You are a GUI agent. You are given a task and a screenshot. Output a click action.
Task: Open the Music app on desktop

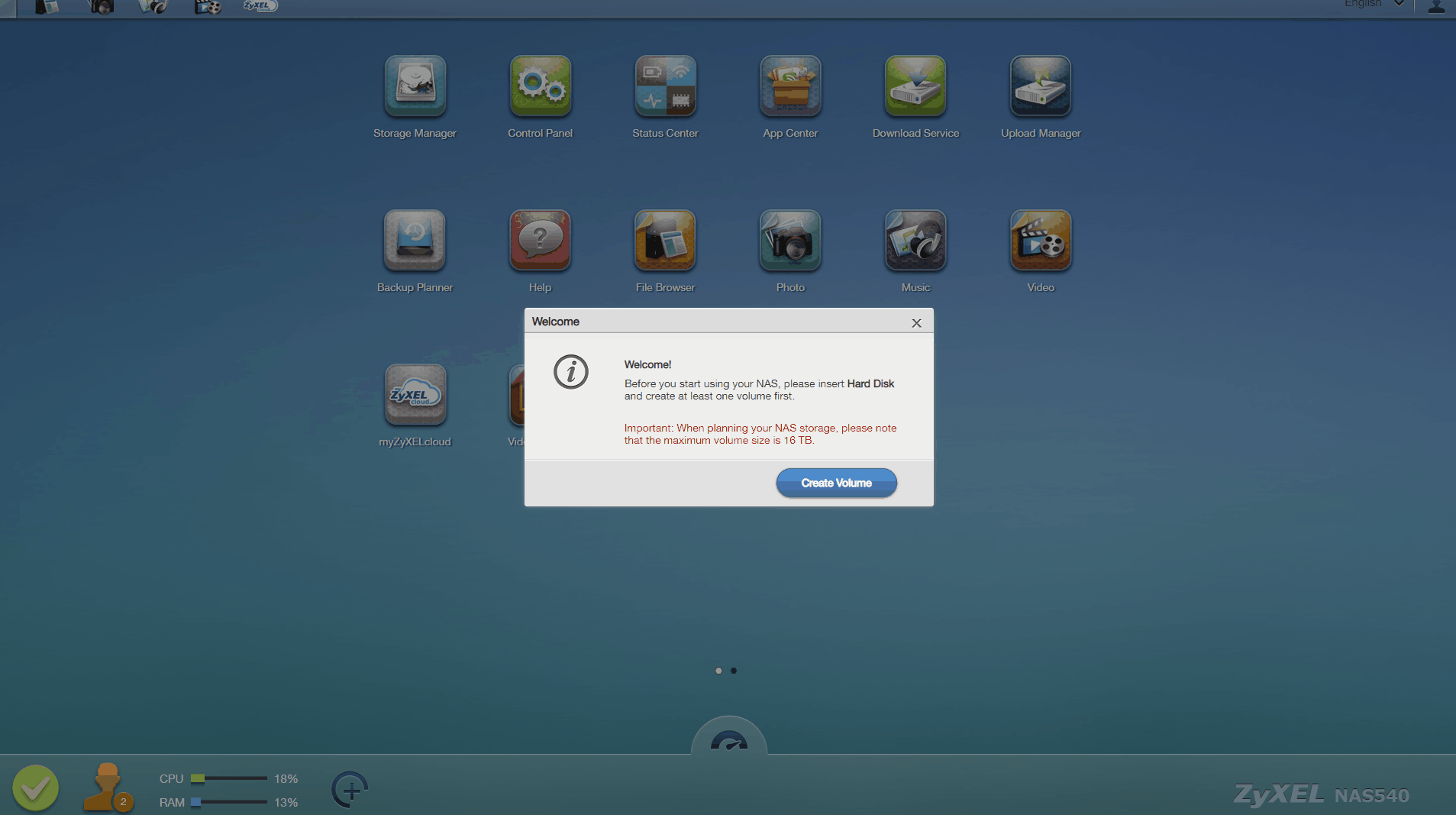tap(915, 241)
